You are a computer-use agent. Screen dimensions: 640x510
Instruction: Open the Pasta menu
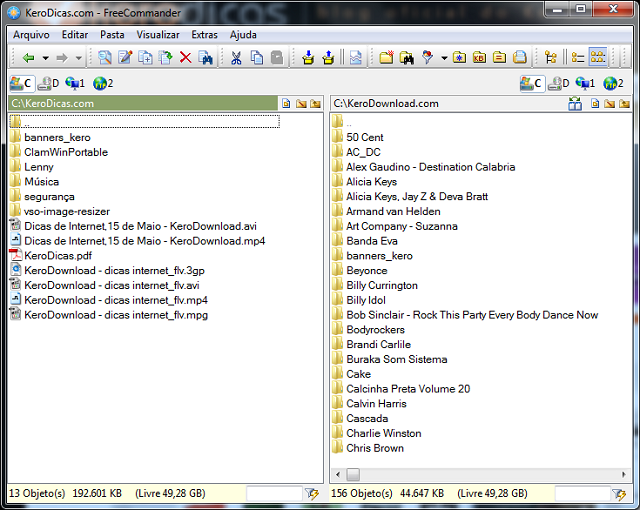(x=112, y=35)
